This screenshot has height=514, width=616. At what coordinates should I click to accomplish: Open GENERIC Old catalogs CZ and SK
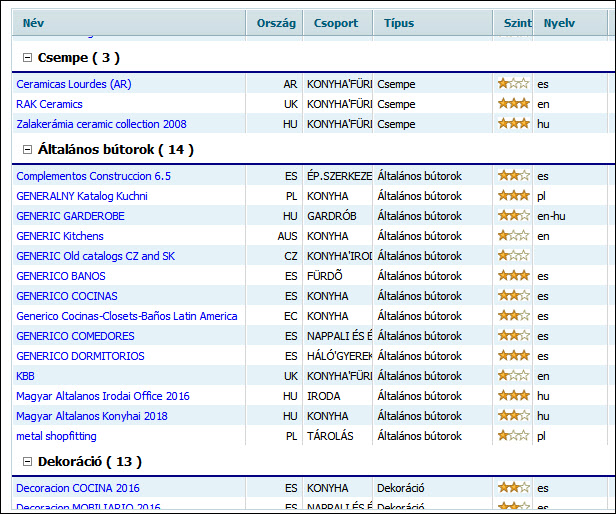(95, 256)
